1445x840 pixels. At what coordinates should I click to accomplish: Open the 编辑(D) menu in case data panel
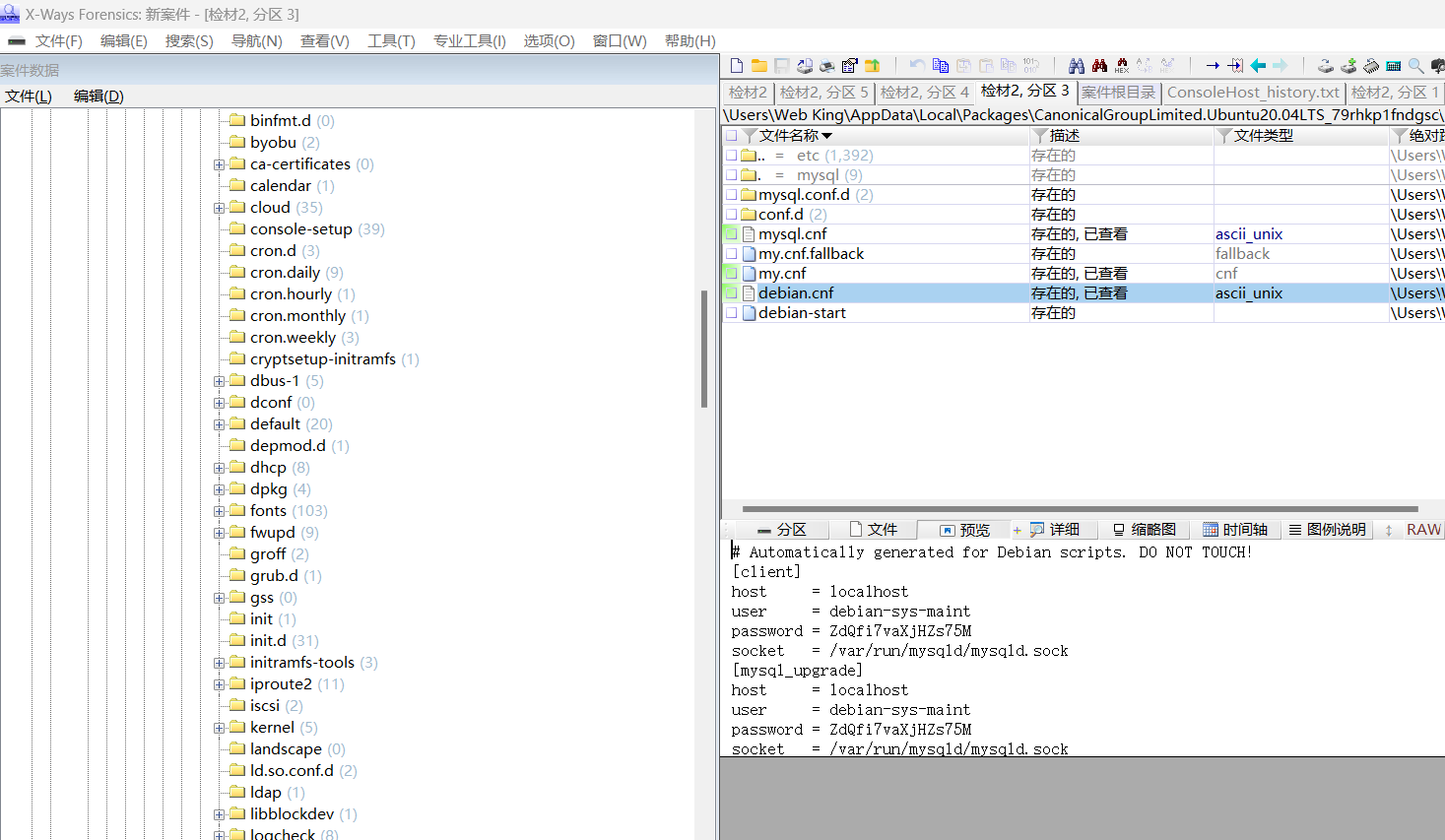click(99, 97)
